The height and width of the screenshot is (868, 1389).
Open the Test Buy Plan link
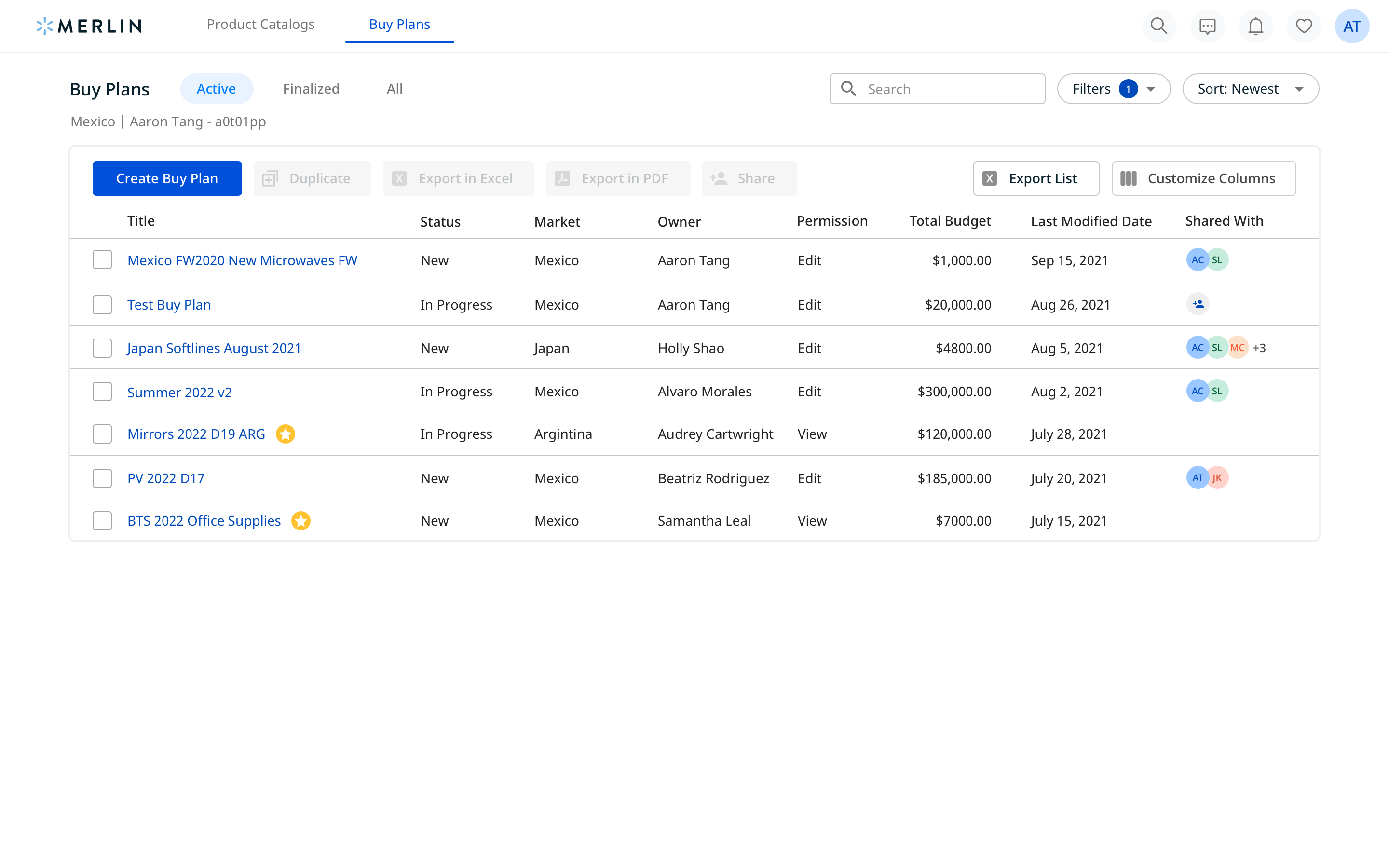pyautogui.click(x=169, y=304)
